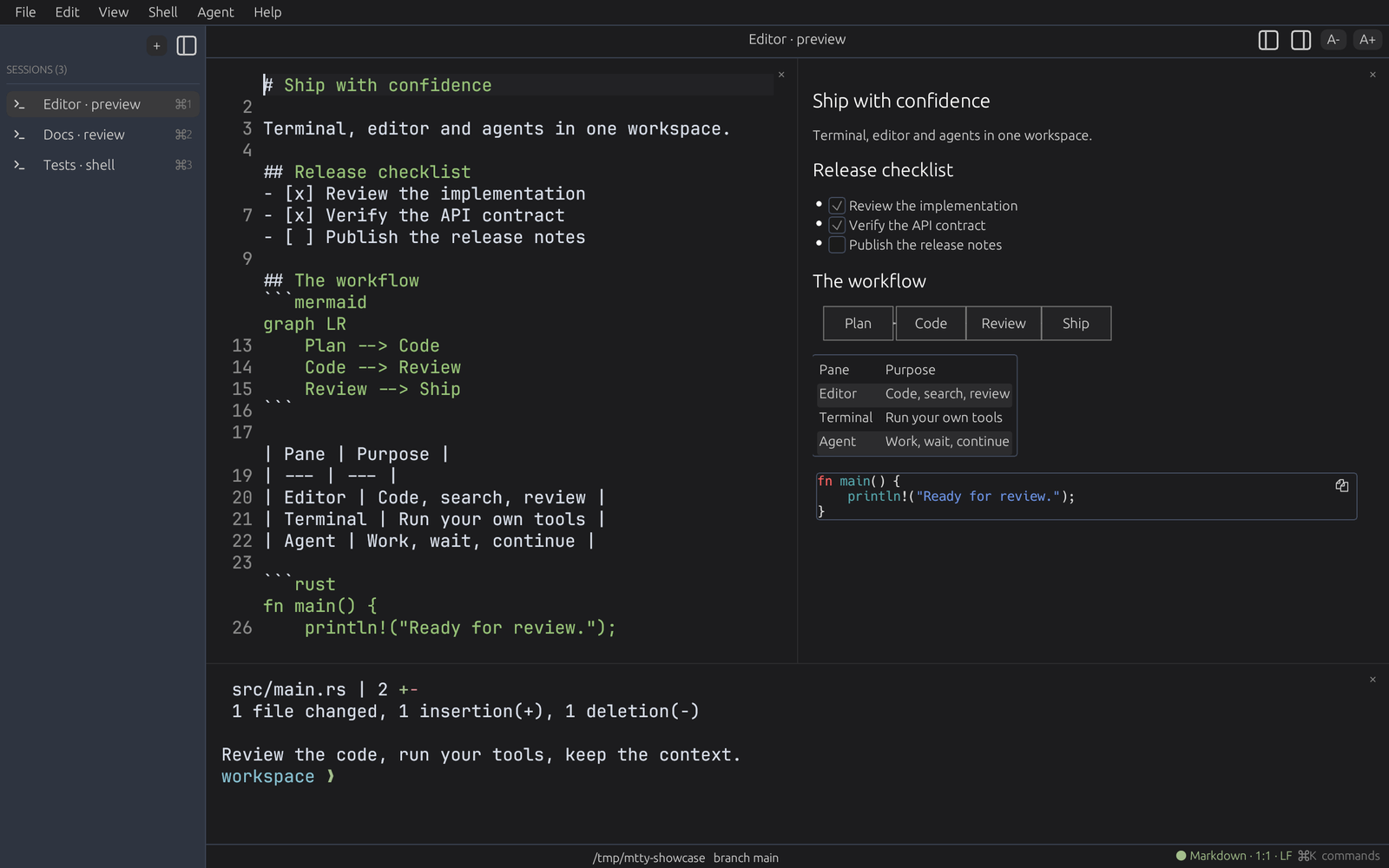Check 'Publish the release notes' checkbox in the preview
1389x868 pixels.
[837, 245]
